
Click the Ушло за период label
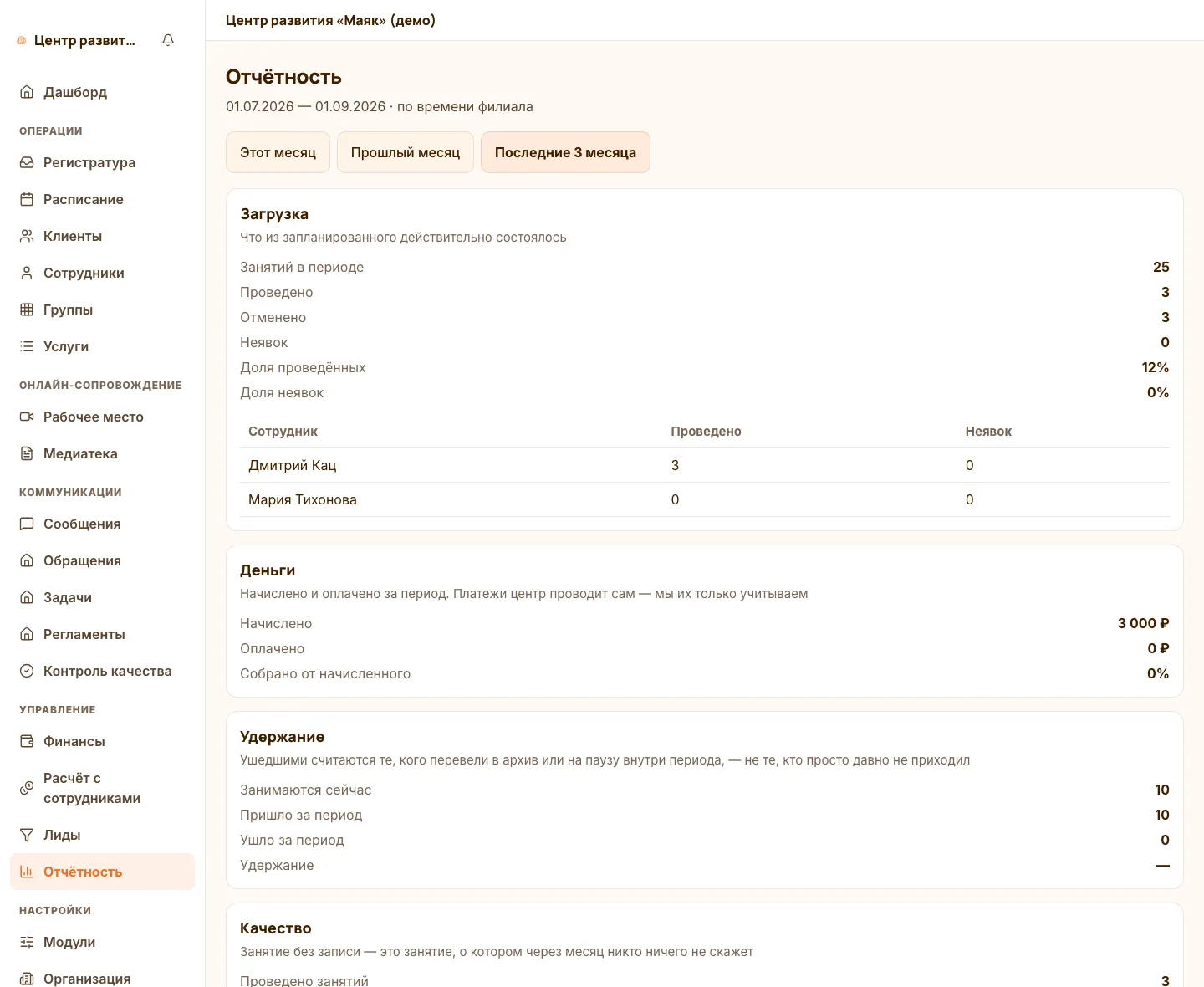click(292, 841)
